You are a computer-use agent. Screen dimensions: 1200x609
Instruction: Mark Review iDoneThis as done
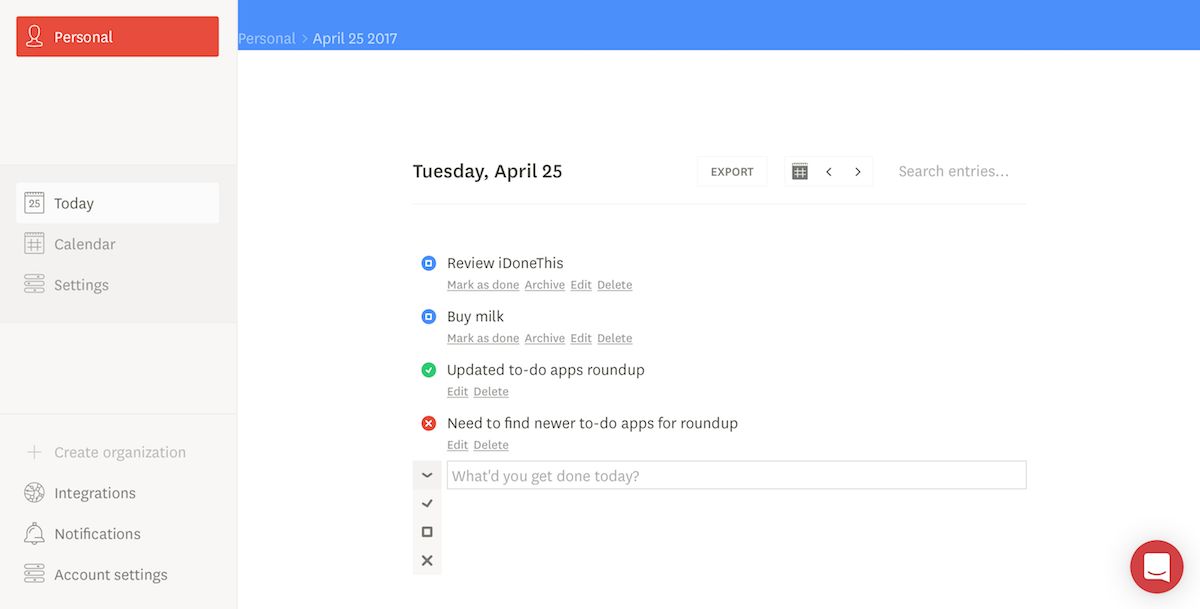point(482,284)
